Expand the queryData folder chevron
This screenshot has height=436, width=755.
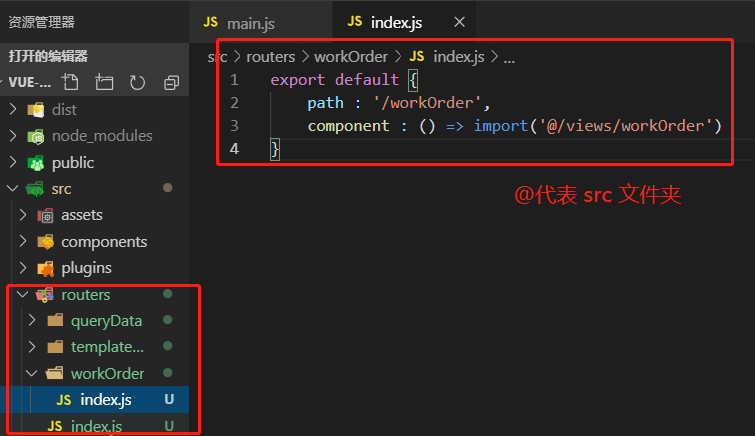click(33, 320)
